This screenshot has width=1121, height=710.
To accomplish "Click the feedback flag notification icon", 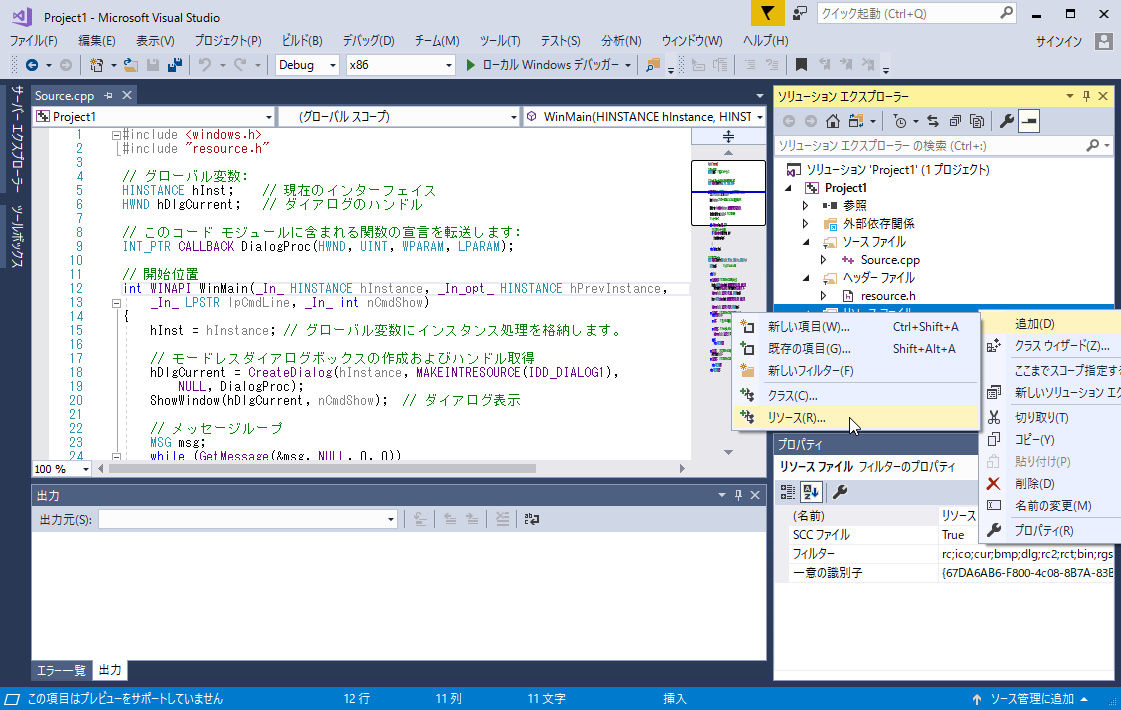I will pyautogui.click(x=766, y=13).
